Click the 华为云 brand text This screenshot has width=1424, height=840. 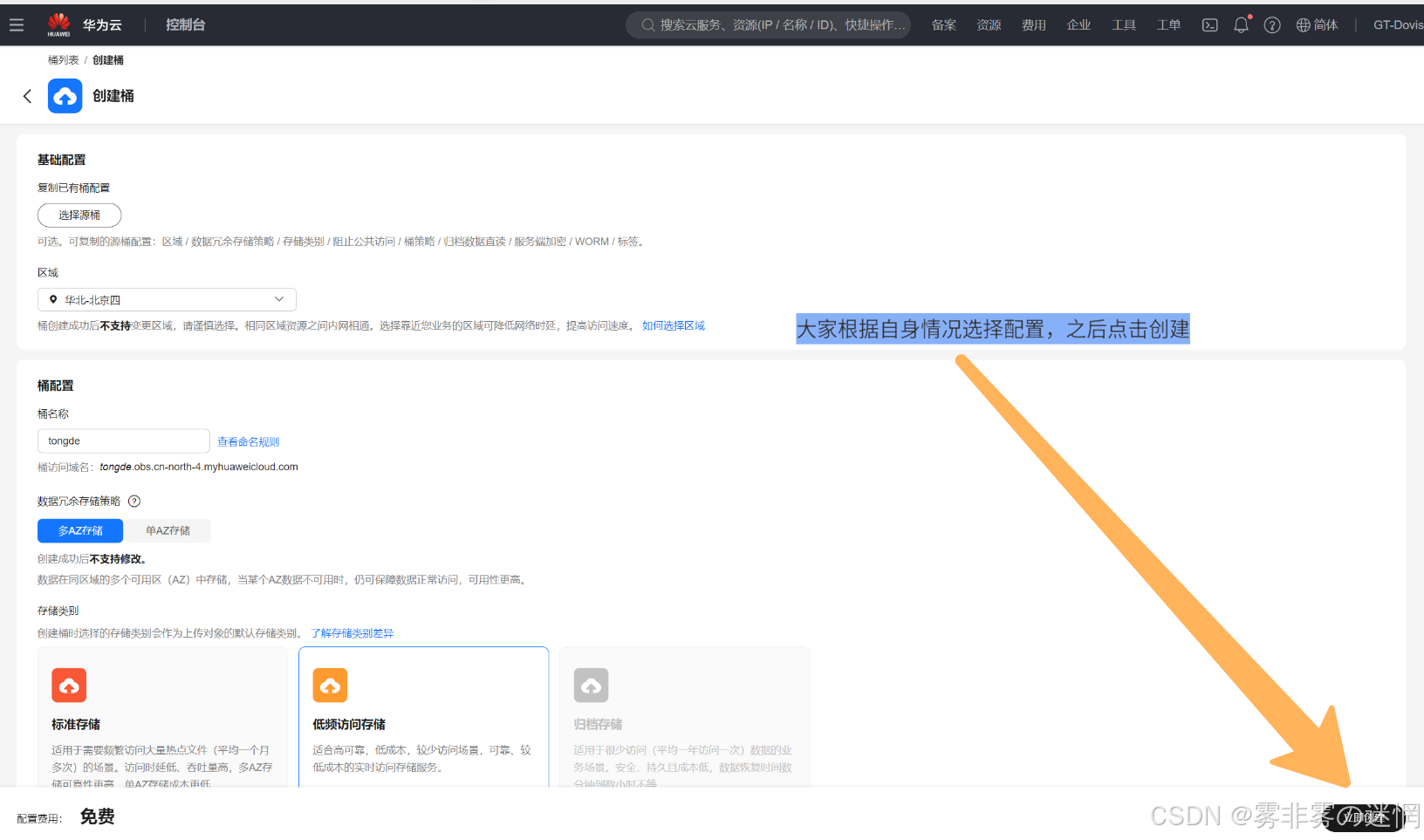click(102, 25)
